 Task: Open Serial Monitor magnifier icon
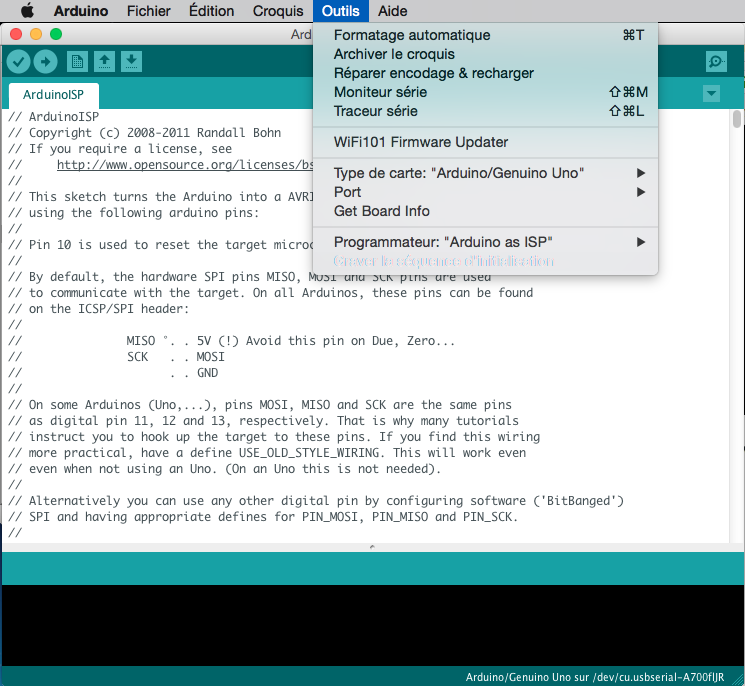(x=716, y=62)
